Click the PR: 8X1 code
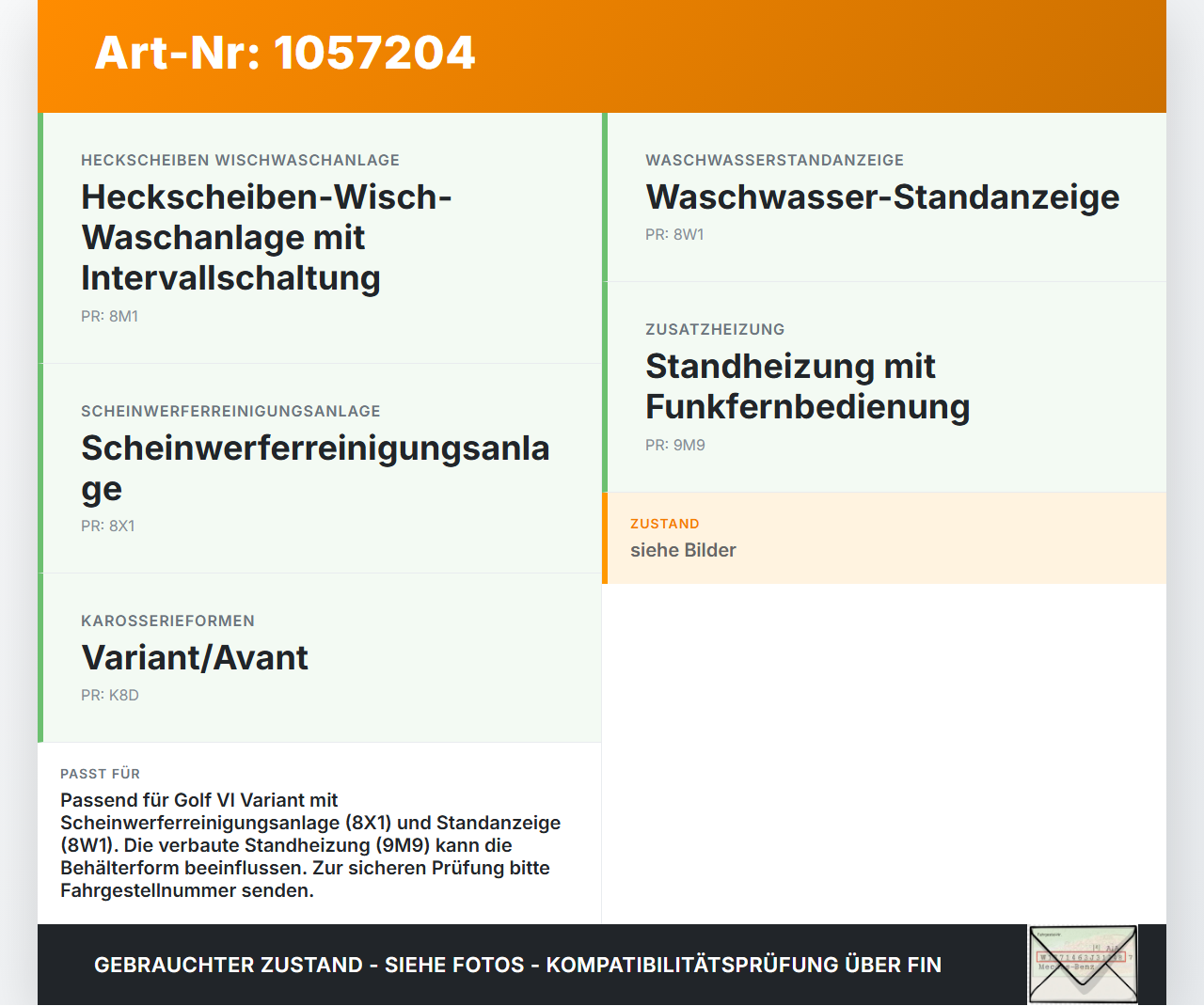1204x1006 pixels. pos(108,527)
